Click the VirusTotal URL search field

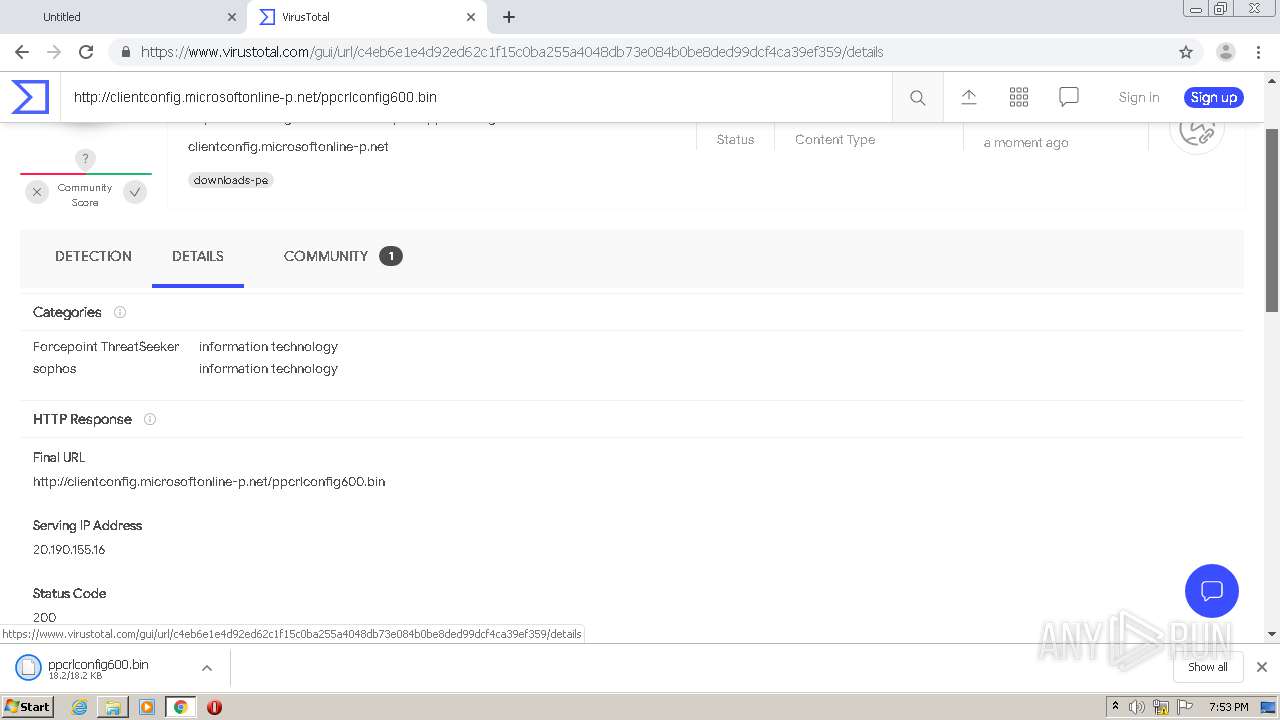476,97
